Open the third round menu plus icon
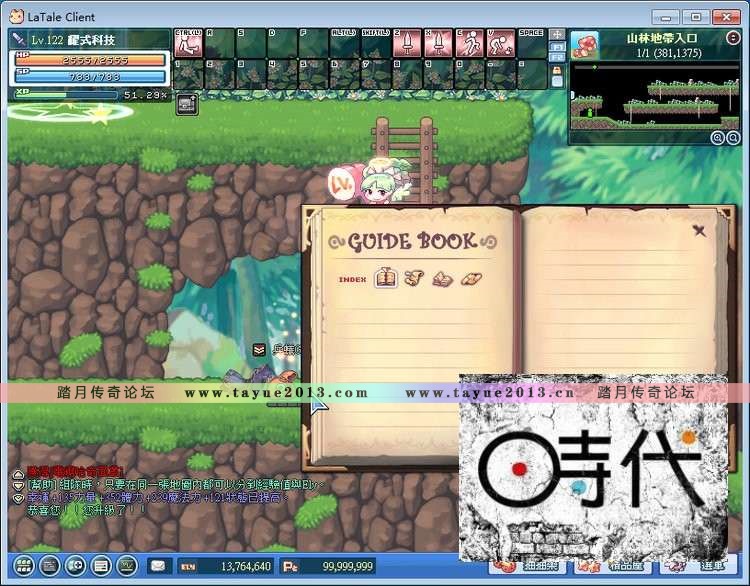This screenshot has width=750, height=586. coord(75,566)
